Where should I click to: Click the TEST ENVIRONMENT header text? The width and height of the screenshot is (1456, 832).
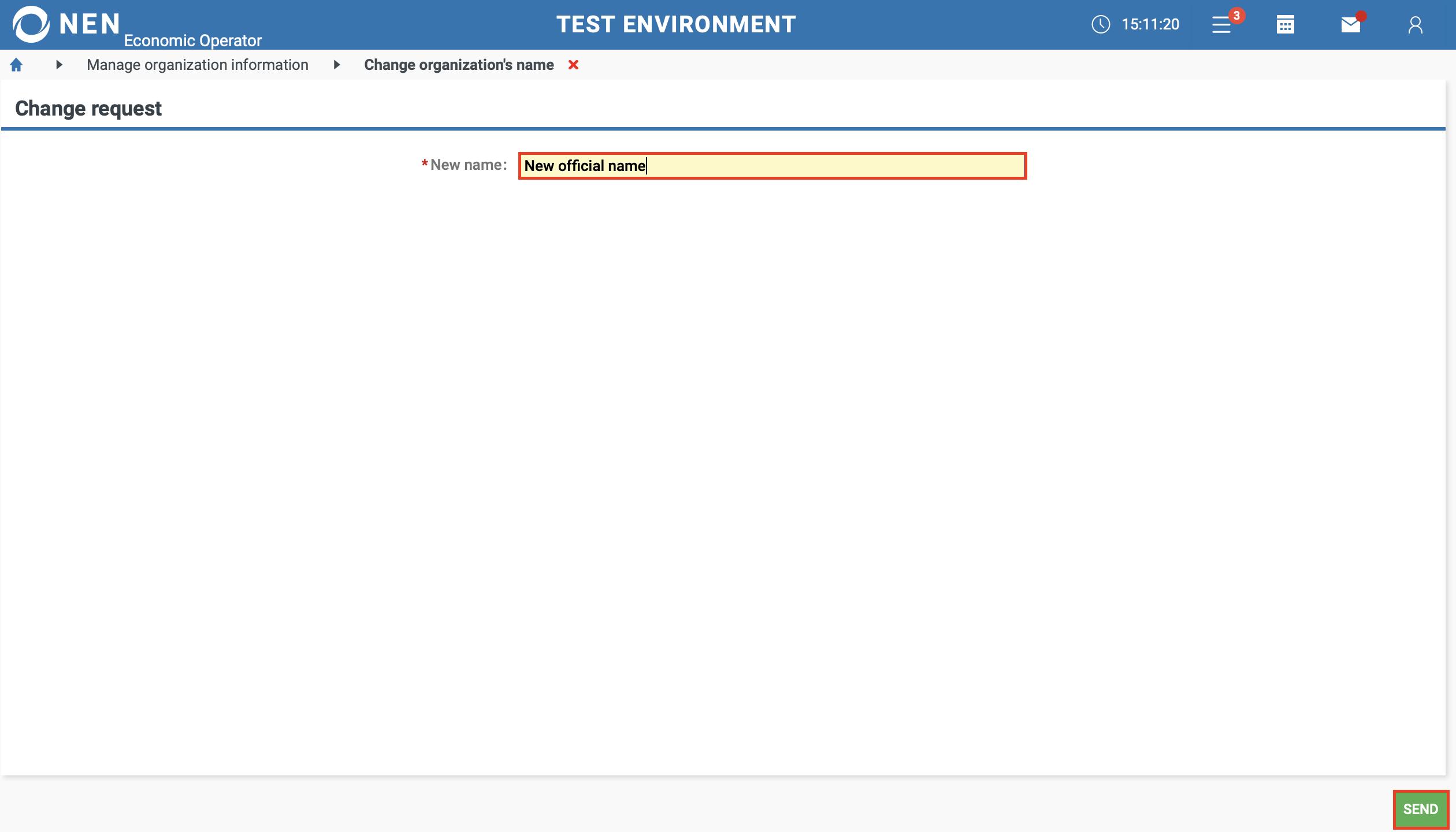click(x=676, y=24)
